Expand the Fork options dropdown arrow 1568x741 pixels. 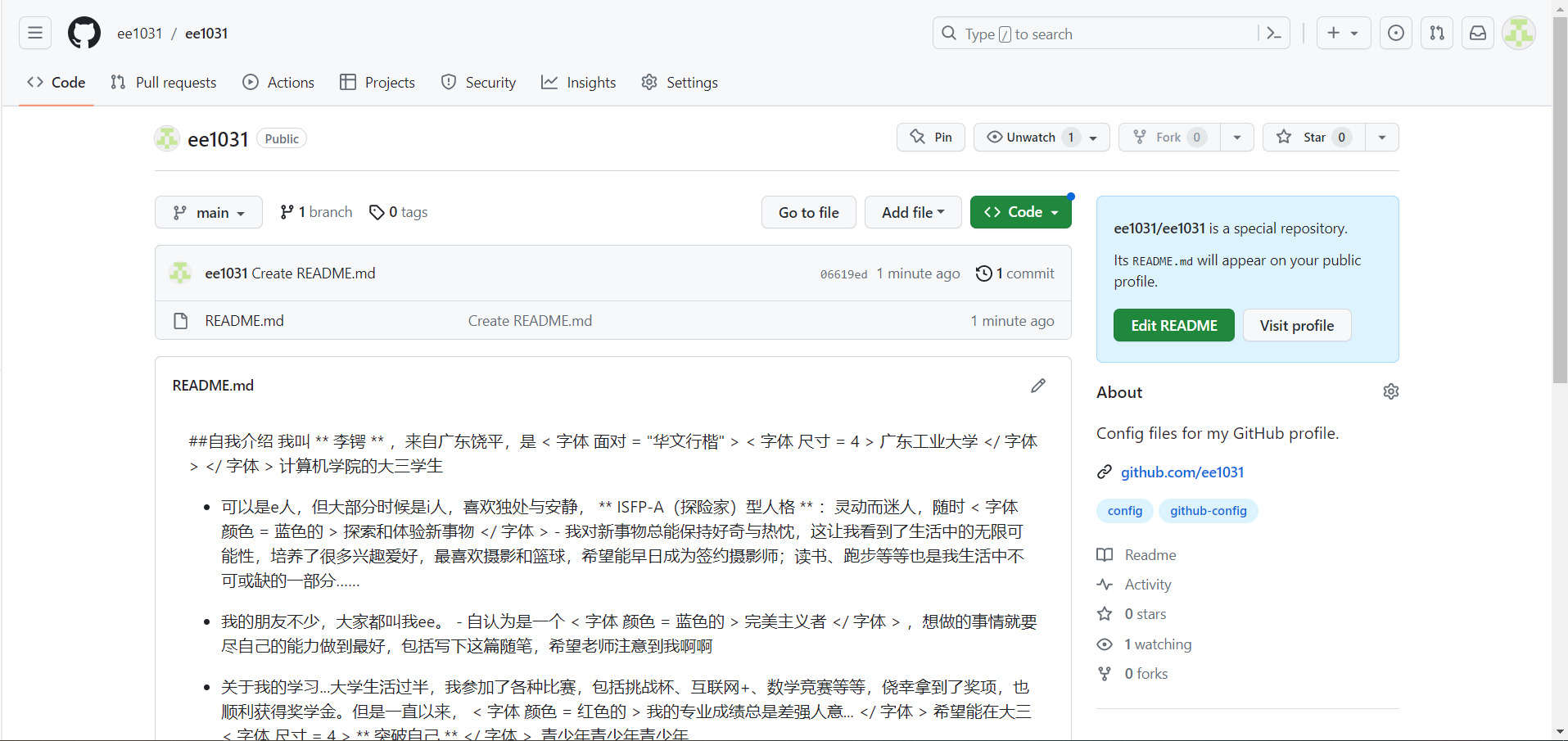click(1237, 138)
